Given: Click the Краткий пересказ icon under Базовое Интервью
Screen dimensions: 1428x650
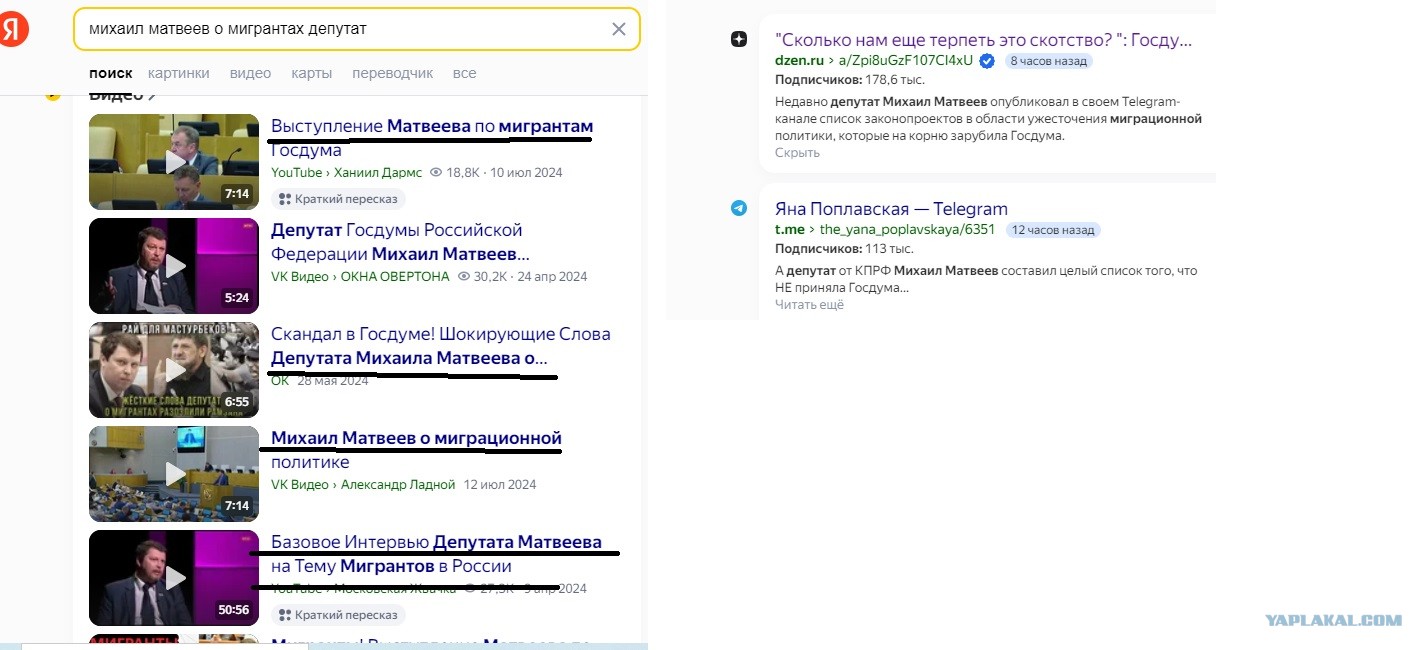Looking at the screenshot, I should 285,615.
